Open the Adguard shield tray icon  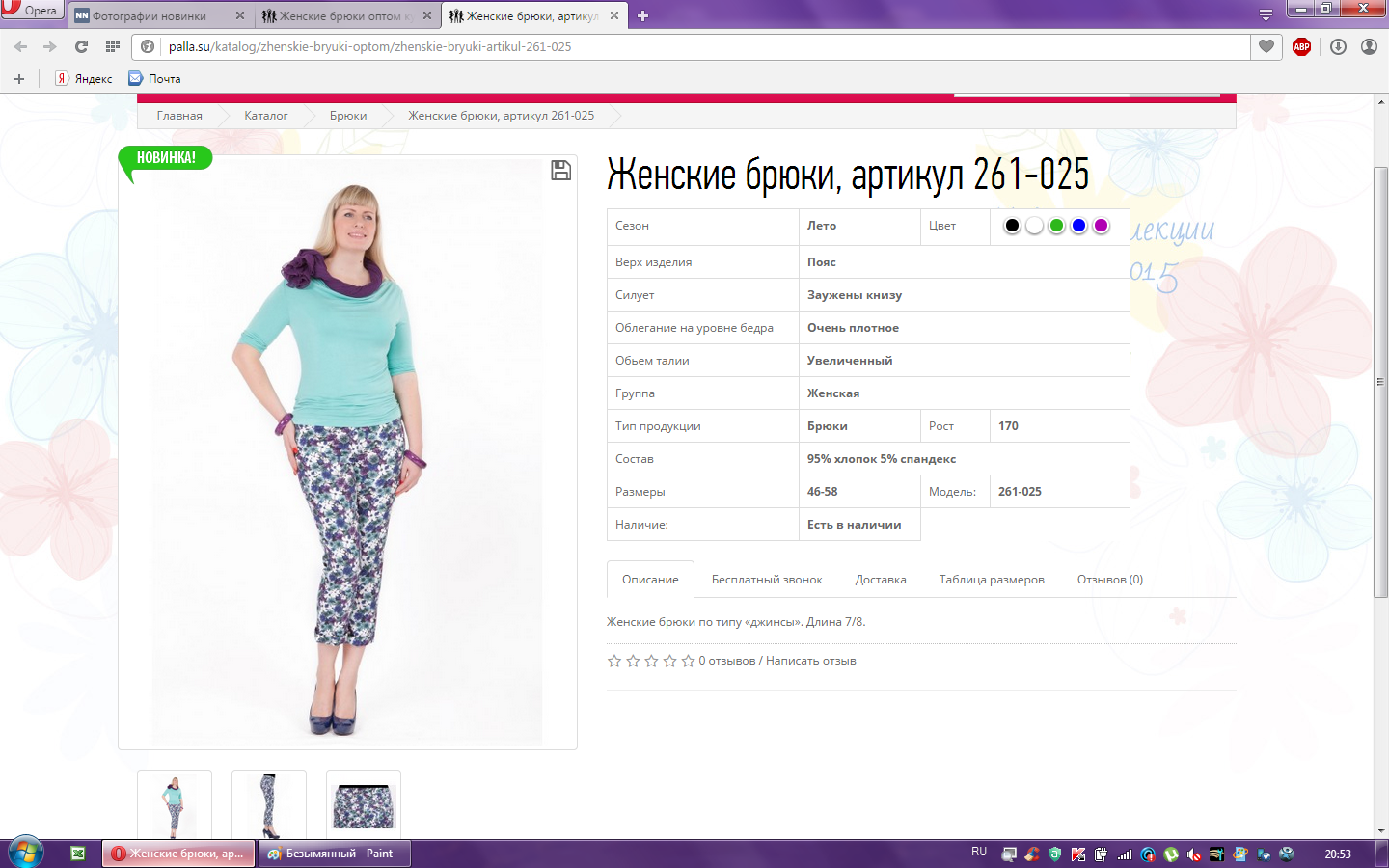point(1055,854)
